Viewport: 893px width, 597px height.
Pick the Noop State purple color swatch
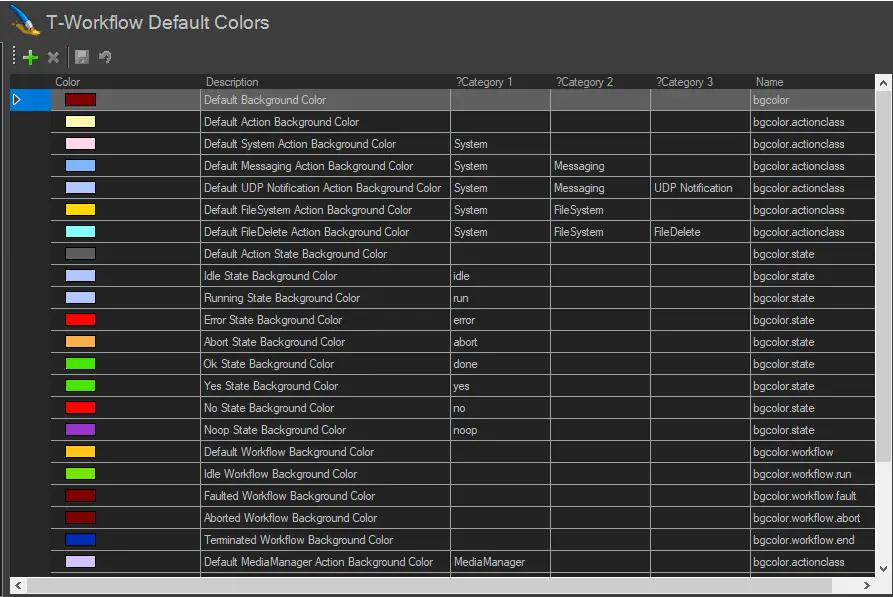coord(80,430)
